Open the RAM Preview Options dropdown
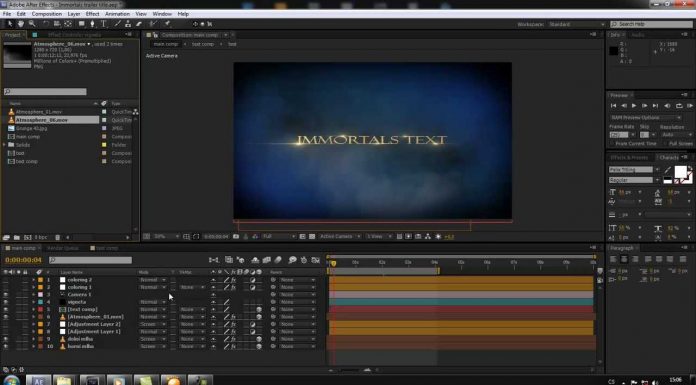 pyautogui.click(x=645, y=118)
